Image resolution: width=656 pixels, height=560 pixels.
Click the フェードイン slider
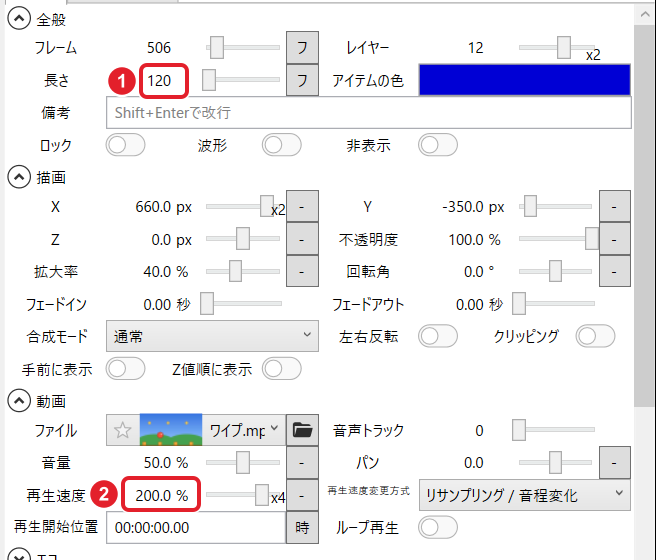(x=241, y=303)
